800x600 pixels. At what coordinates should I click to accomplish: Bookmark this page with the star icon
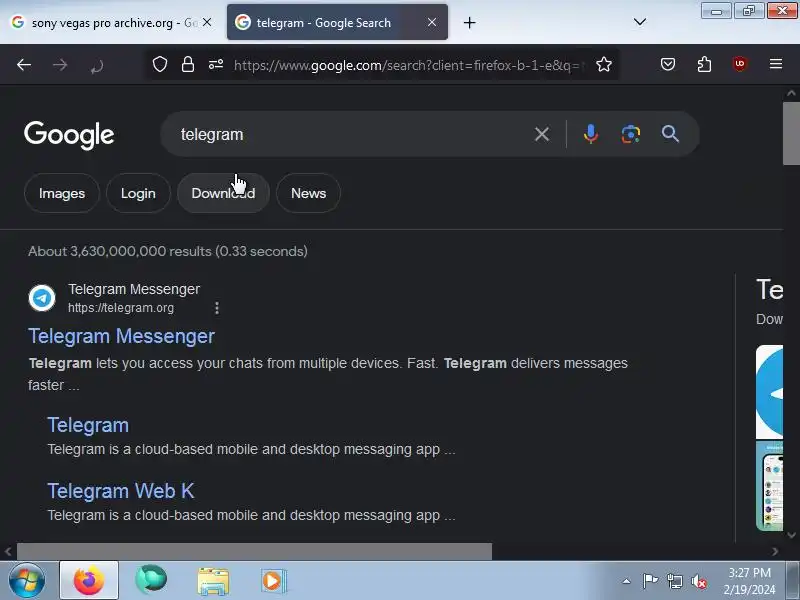[604, 64]
